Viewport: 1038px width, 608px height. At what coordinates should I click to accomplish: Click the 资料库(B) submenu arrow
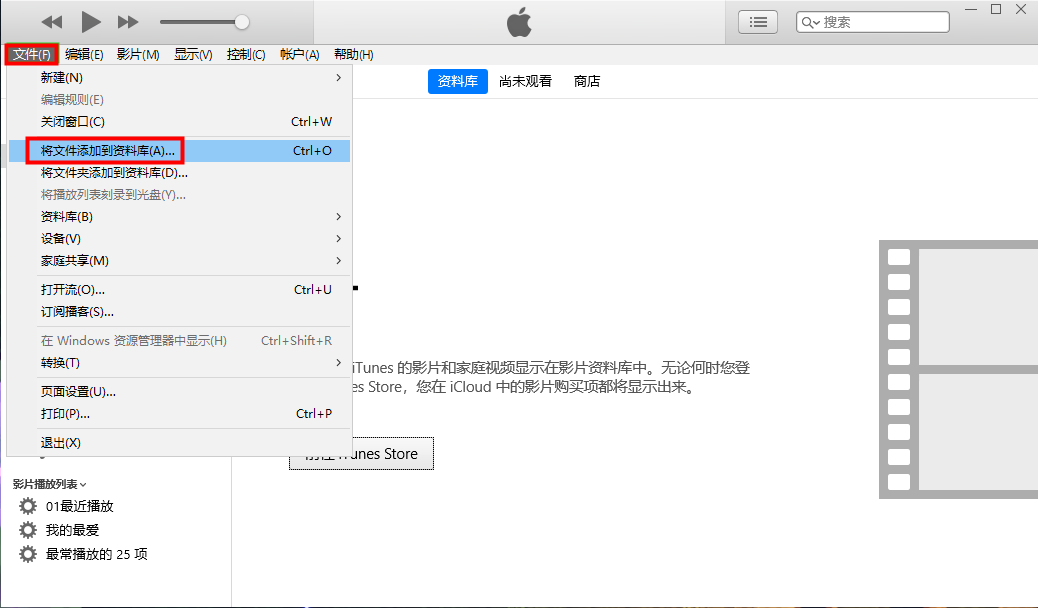[x=338, y=217]
